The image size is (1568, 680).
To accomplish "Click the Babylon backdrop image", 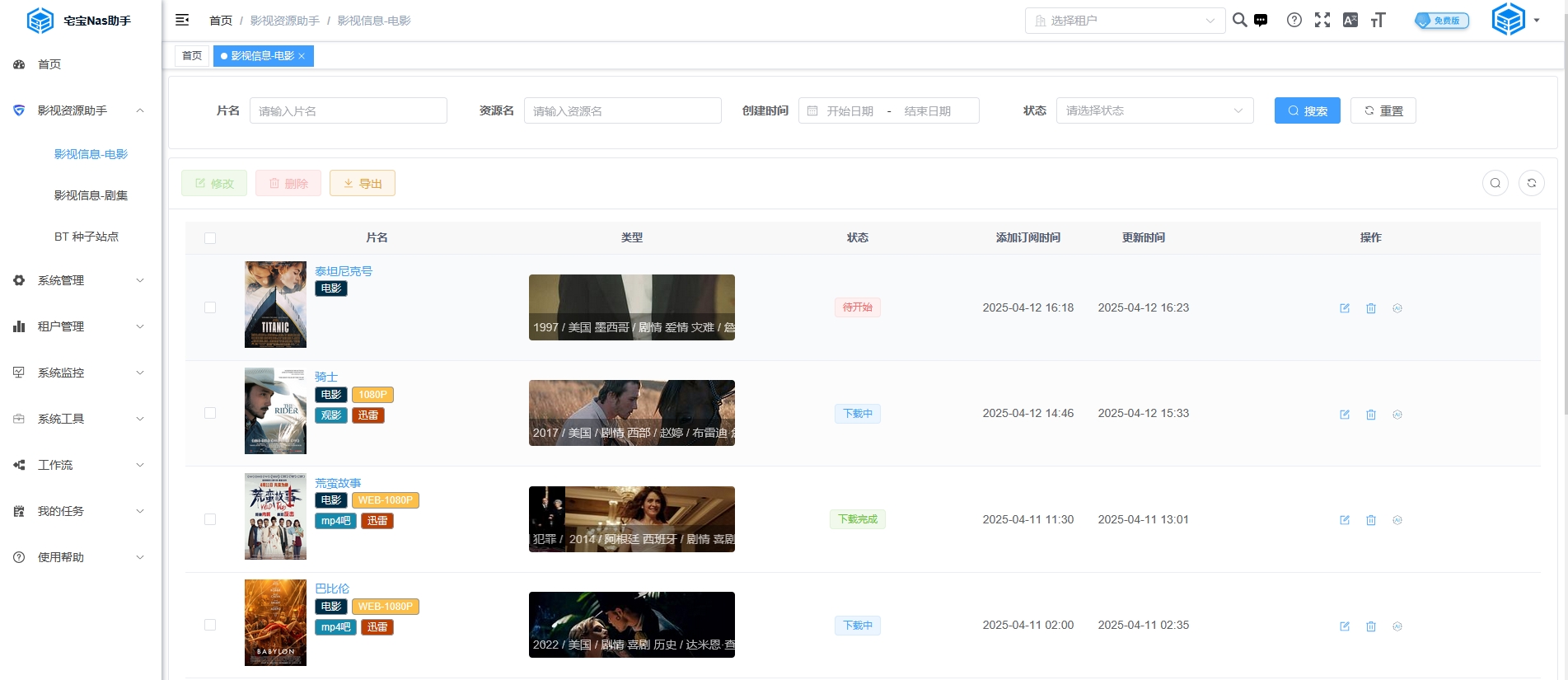I will click(632, 625).
